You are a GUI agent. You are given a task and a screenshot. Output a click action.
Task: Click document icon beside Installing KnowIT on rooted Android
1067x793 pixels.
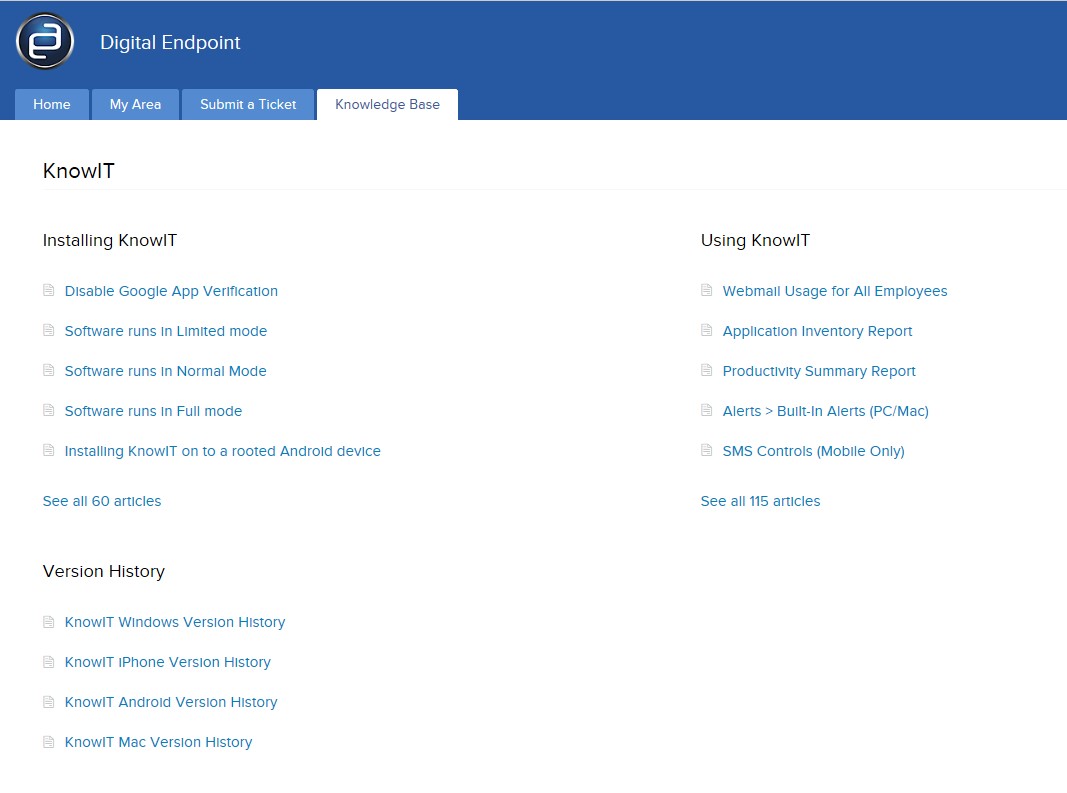[48, 451]
